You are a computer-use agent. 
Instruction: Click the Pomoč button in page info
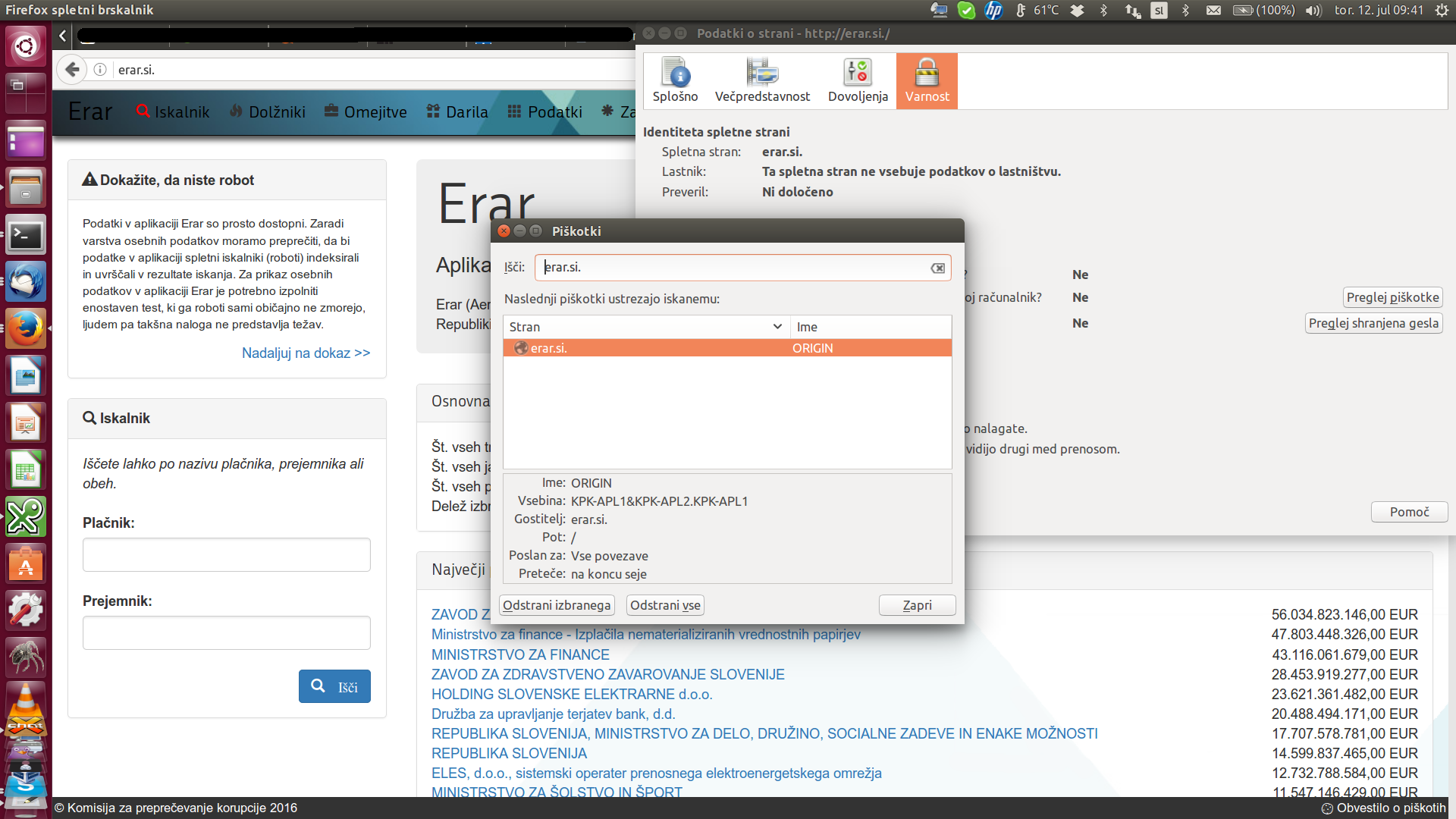click(1409, 512)
